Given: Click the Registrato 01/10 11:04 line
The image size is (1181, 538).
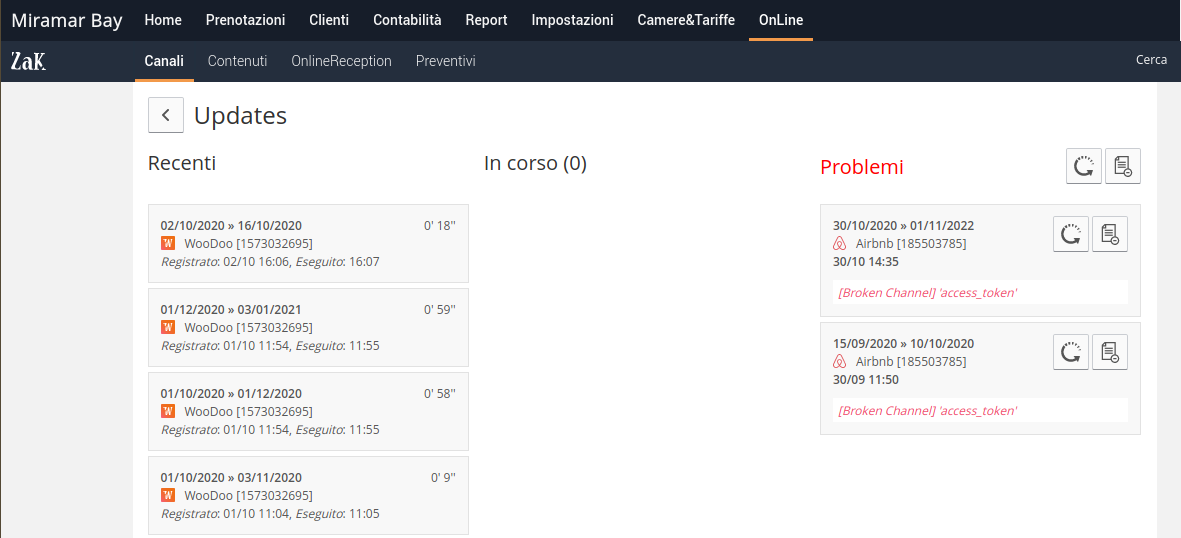Looking at the screenshot, I should coord(270,514).
